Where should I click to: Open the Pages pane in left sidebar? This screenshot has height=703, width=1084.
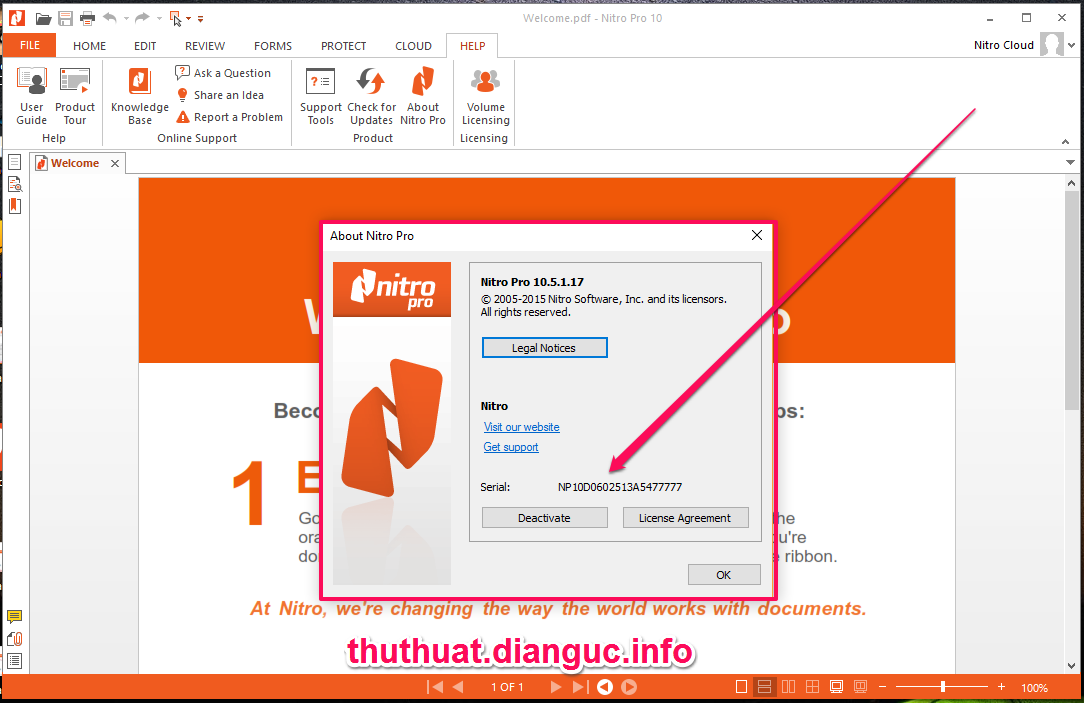[x=15, y=162]
